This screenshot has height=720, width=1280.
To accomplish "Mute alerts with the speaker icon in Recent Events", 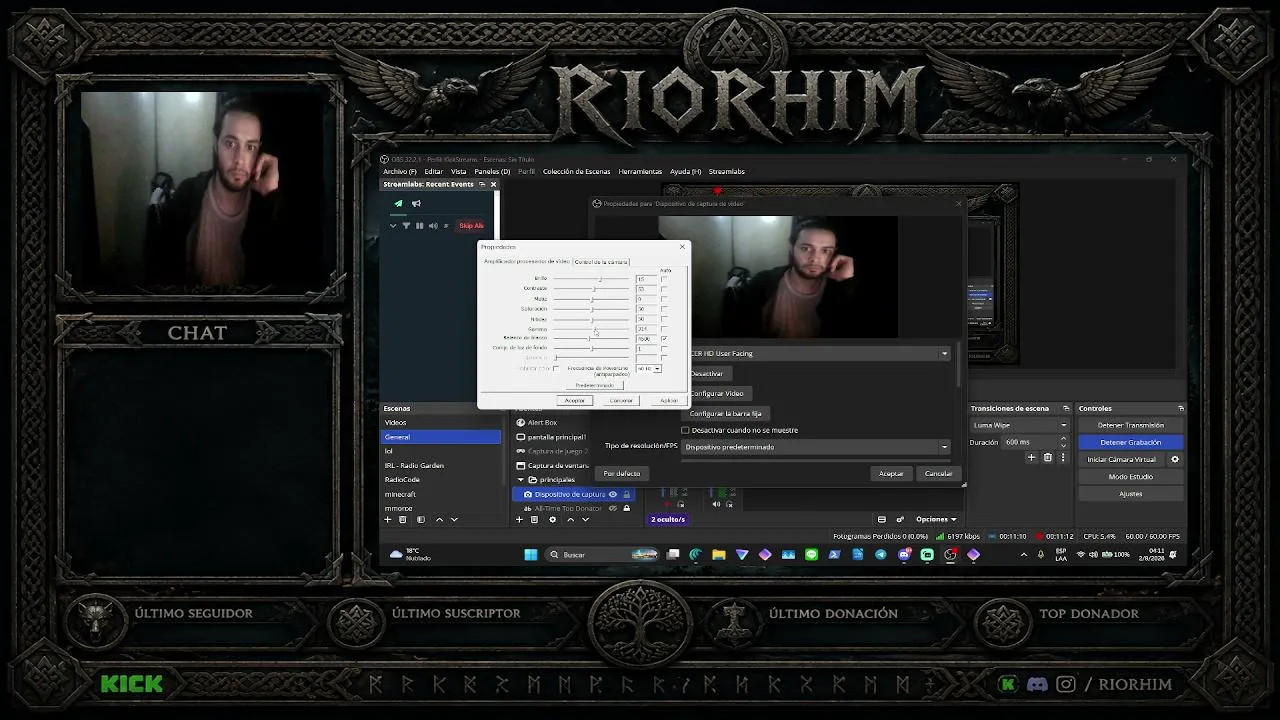I will coord(432,226).
